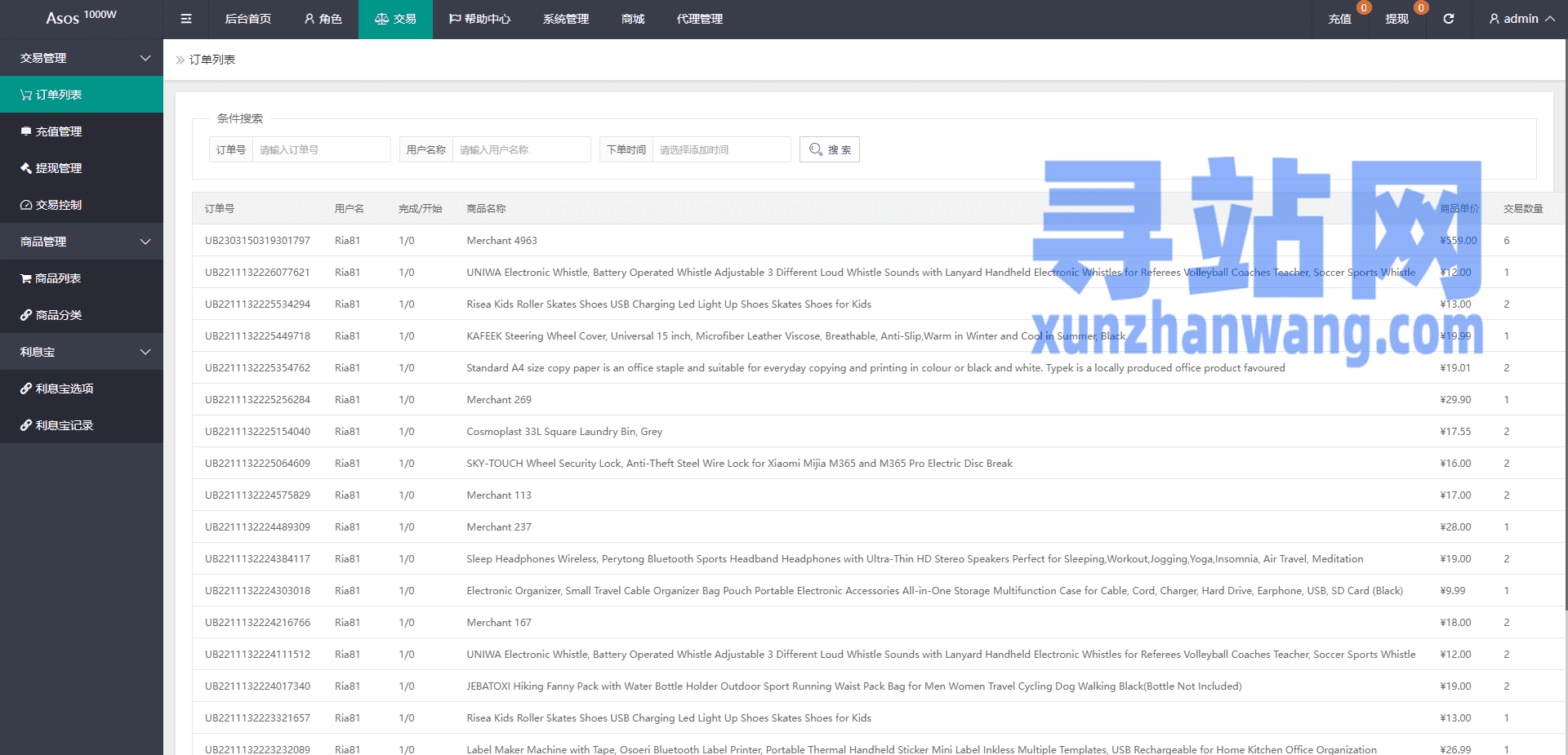Viewport: 1568px width, 755px height.
Task: Collapse the 交易管理 sidebar group
Action: pyautogui.click(x=82, y=58)
